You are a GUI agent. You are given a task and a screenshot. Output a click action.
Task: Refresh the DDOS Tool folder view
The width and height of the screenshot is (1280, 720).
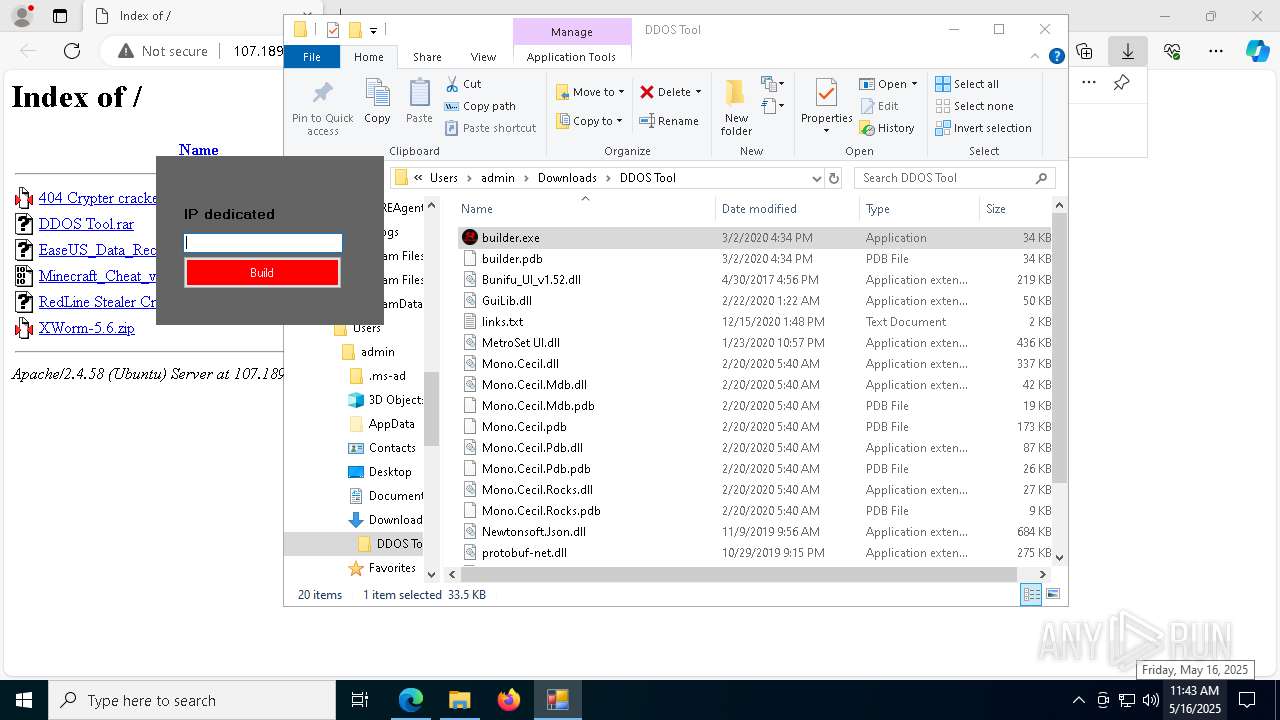click(834, 178)
